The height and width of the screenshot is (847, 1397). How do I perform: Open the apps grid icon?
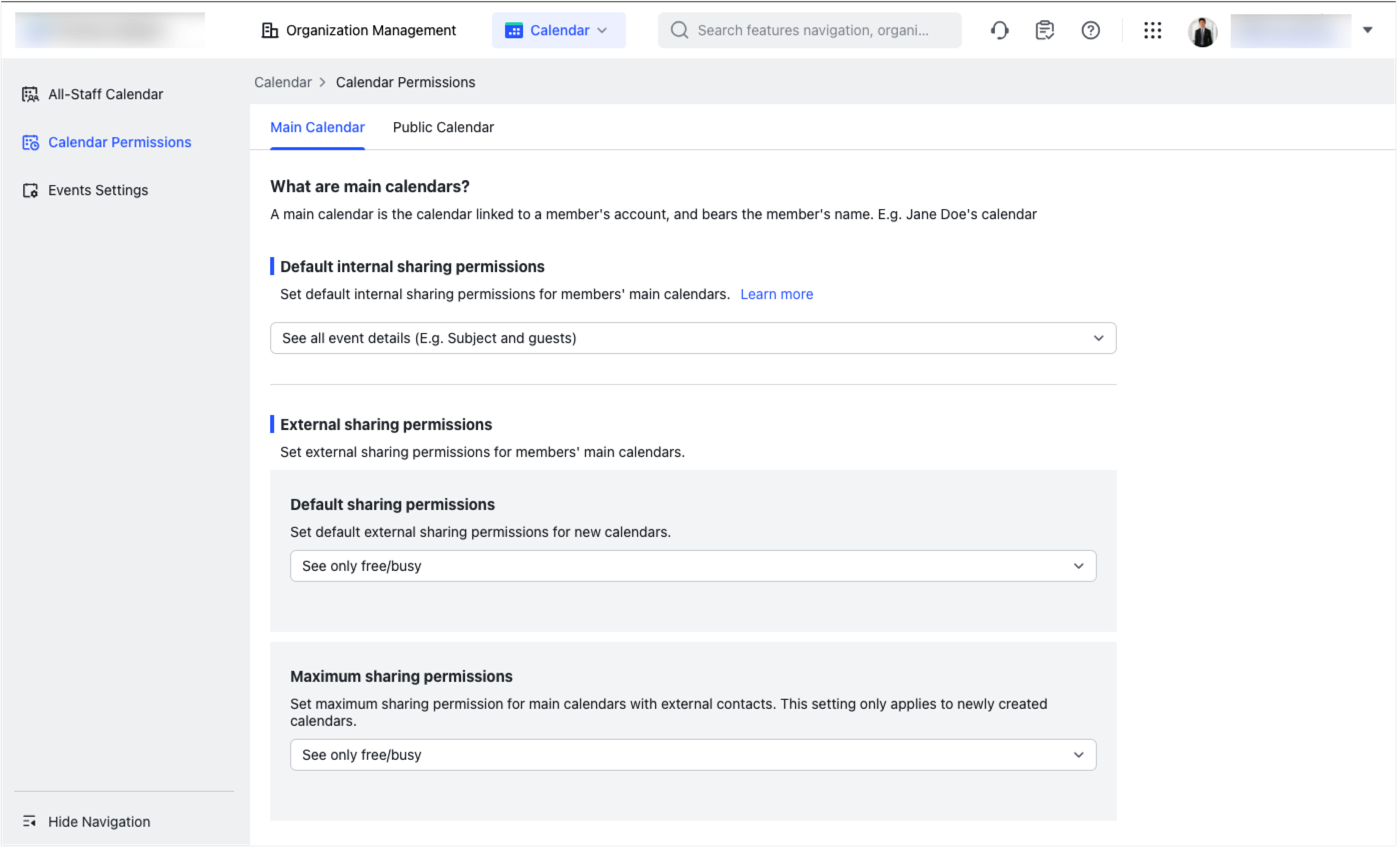[1153, 31]
